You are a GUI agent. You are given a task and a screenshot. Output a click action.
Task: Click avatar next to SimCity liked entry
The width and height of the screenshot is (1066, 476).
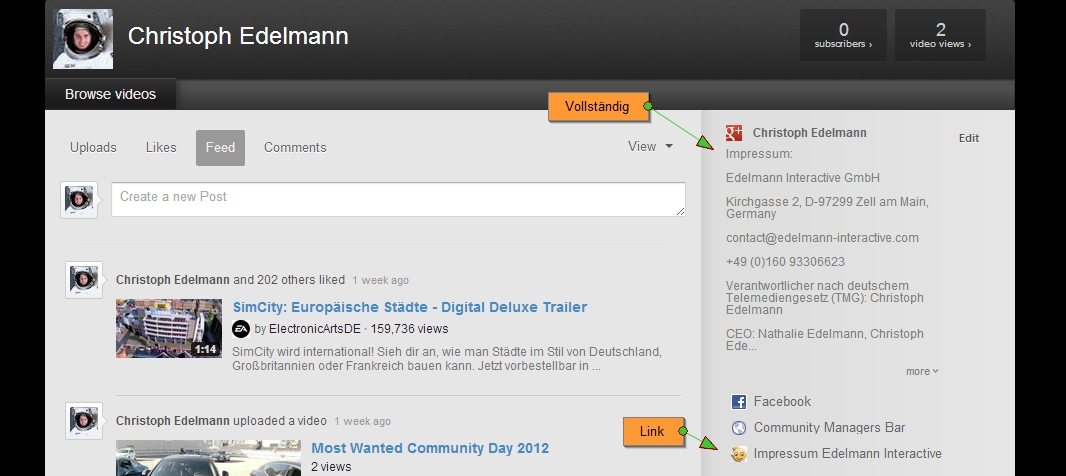[84, 279]
